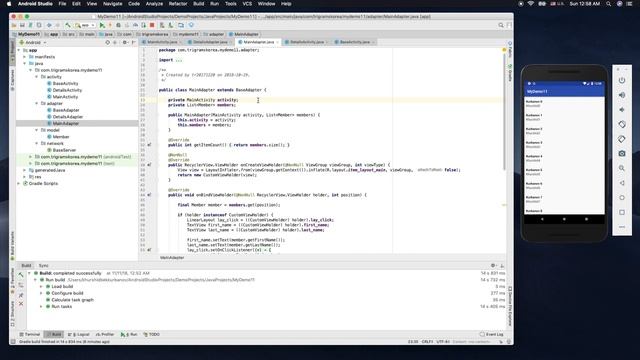The image size is (640, 360).
Task: Open the Android view dropdown in project panel
Action: click(x=33, y=42)
